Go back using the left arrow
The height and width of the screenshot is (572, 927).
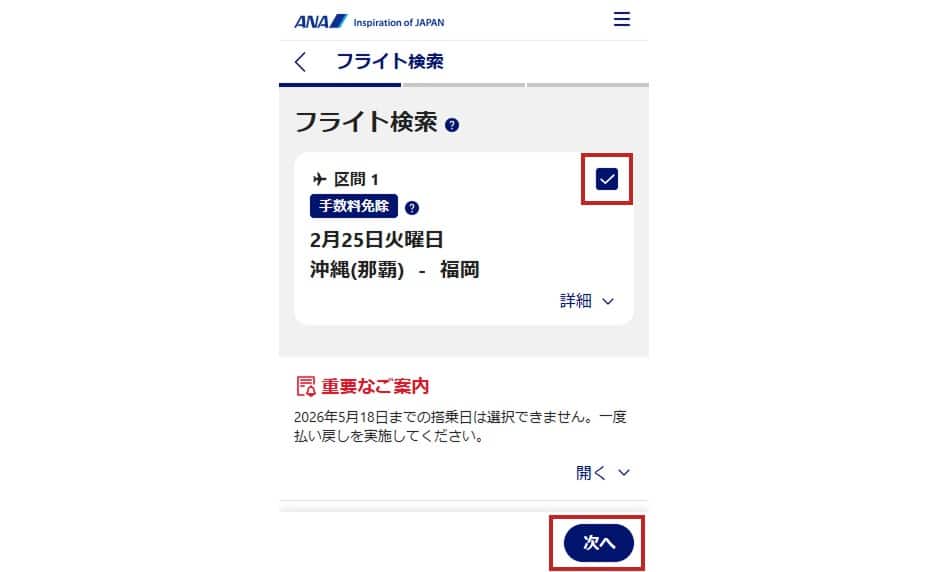coord(300,61)
